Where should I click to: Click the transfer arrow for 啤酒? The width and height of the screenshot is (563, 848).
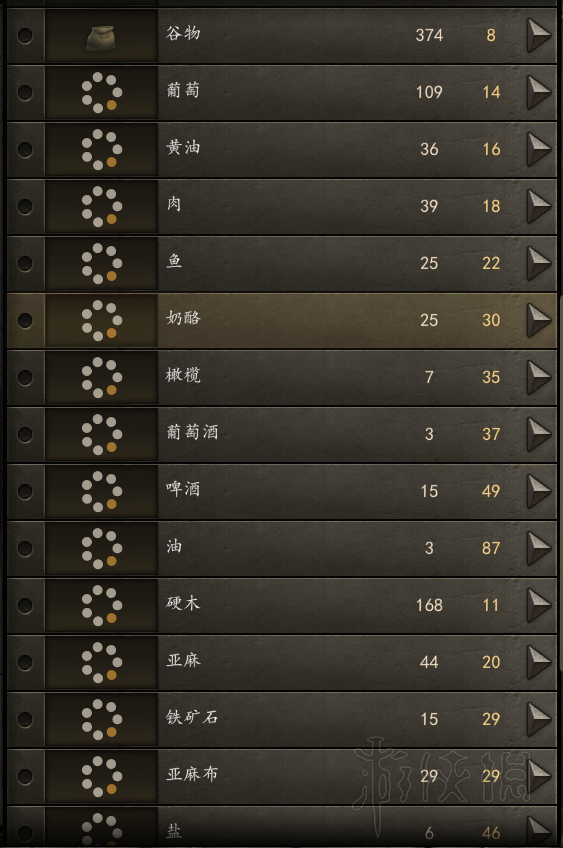click(539, 491)
